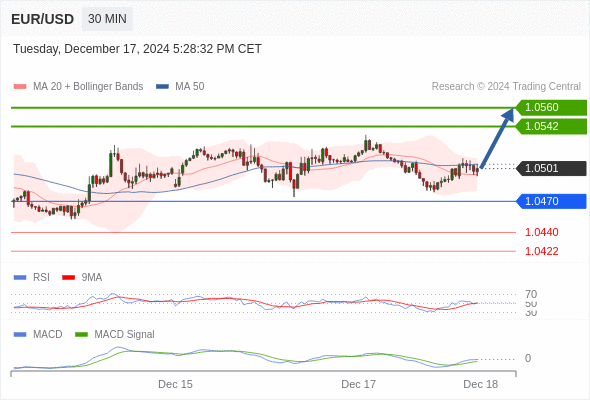Click the 30 MIN timeframe badge
590x400 pixels.
pos(107,19)
